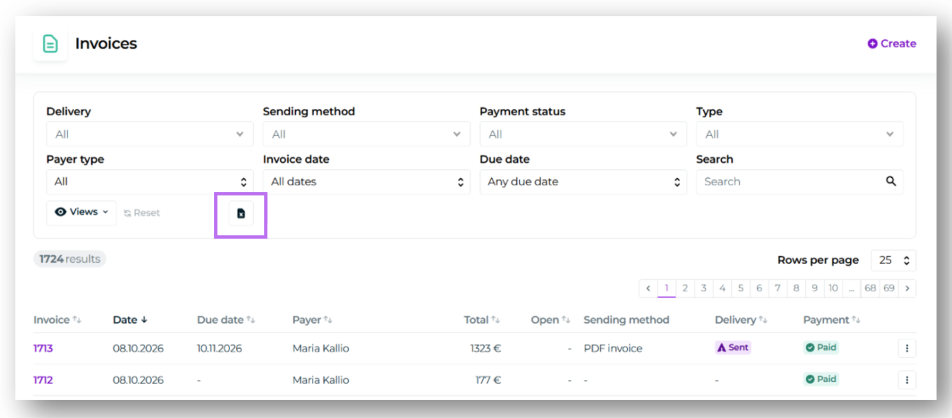Go to page 4 in pagination
Viewport: 952px width, 418px height.
[722, 288]
